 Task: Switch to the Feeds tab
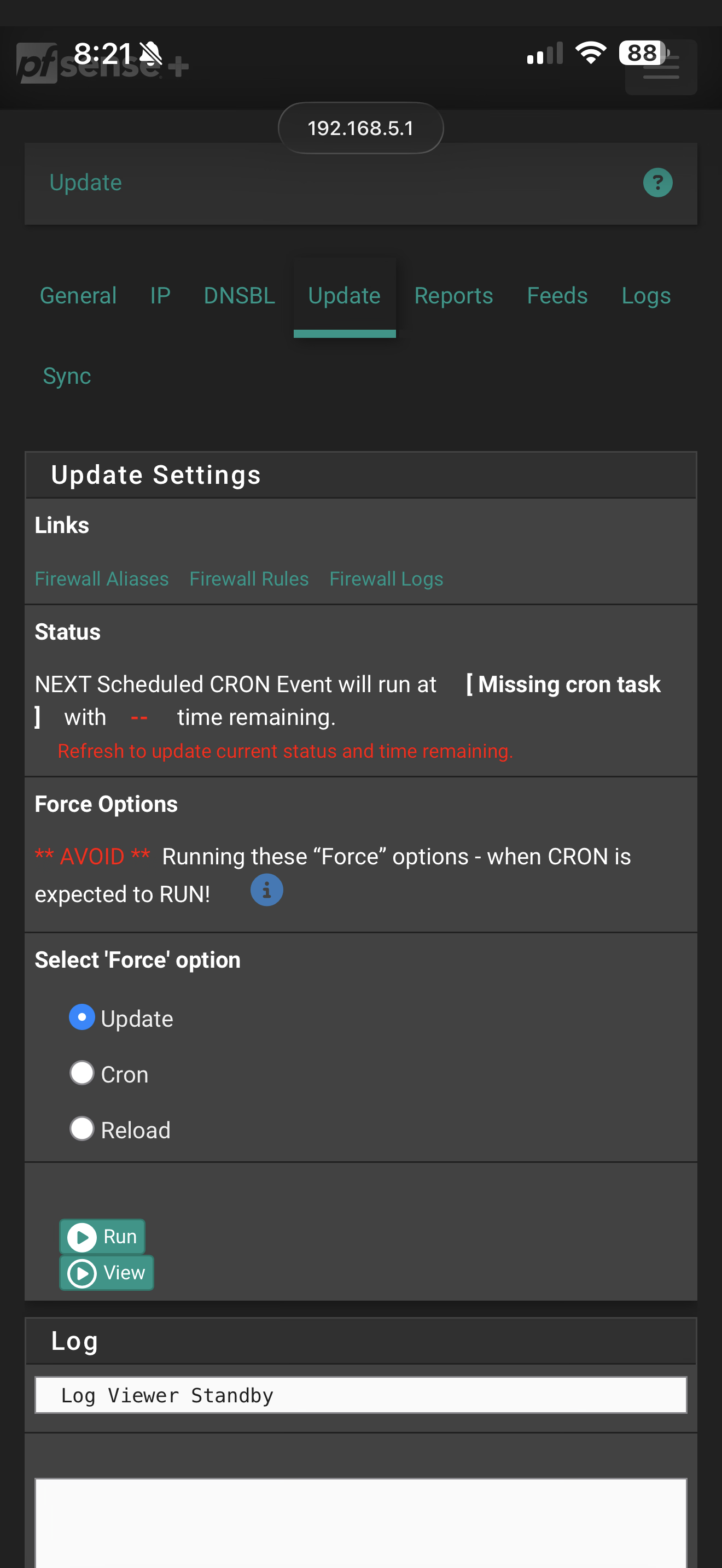pyautogui.click(x=557, y=296)
